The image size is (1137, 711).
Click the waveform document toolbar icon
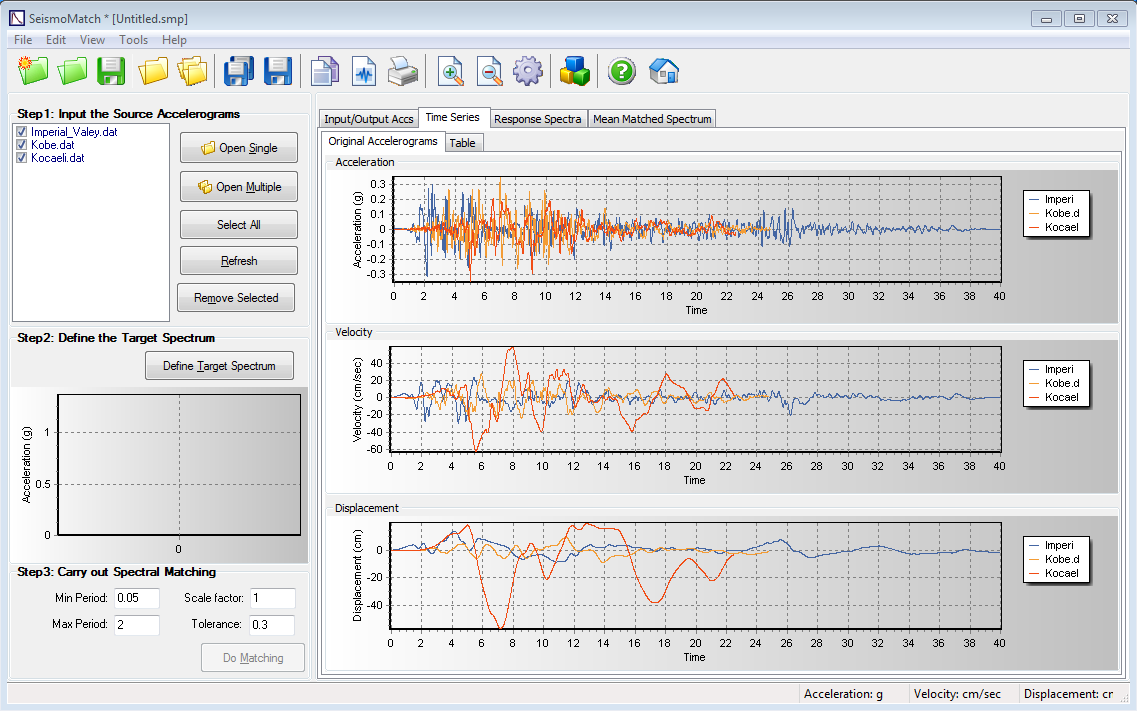point(363,71)
